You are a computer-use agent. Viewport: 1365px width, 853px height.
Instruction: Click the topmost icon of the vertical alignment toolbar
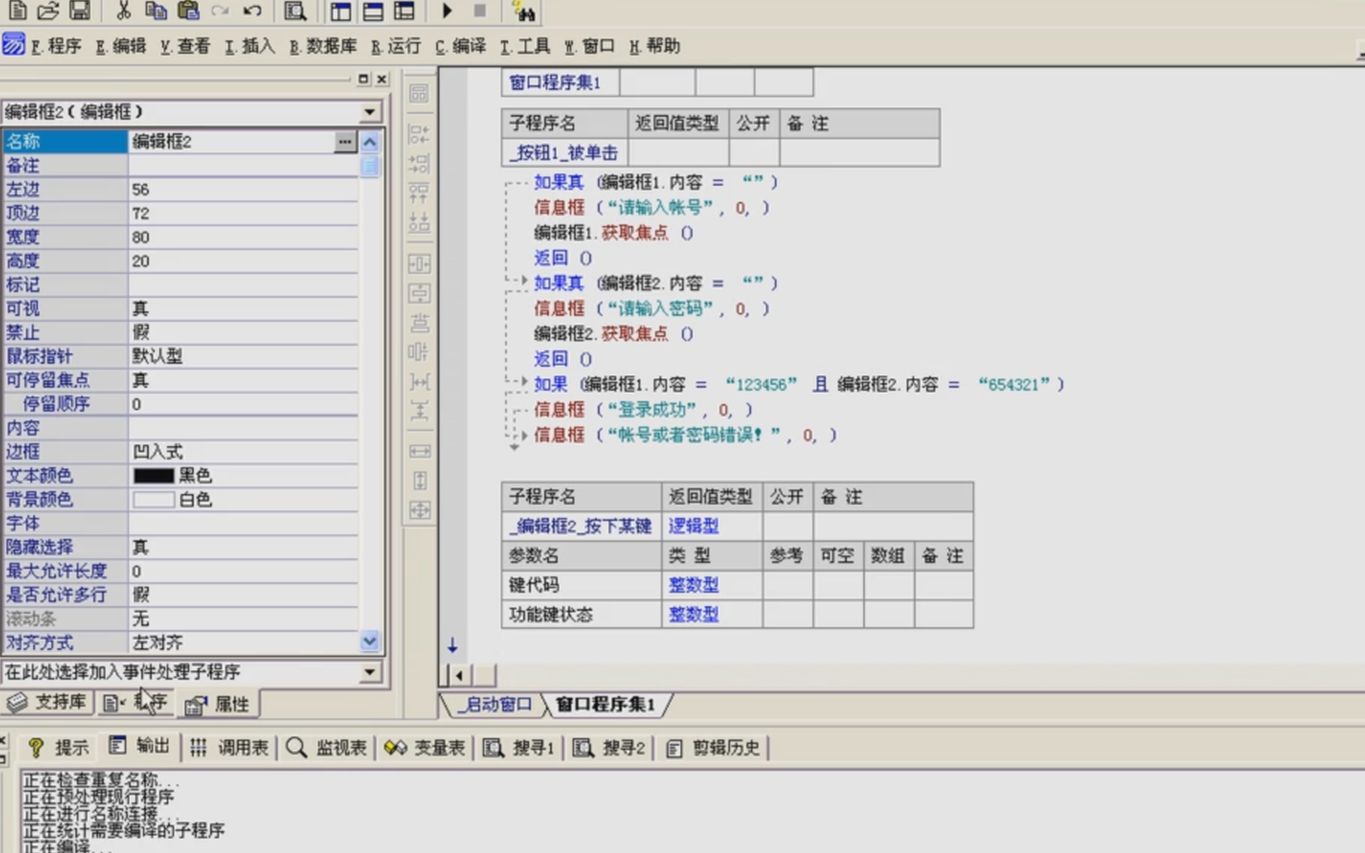pos(419,94)
